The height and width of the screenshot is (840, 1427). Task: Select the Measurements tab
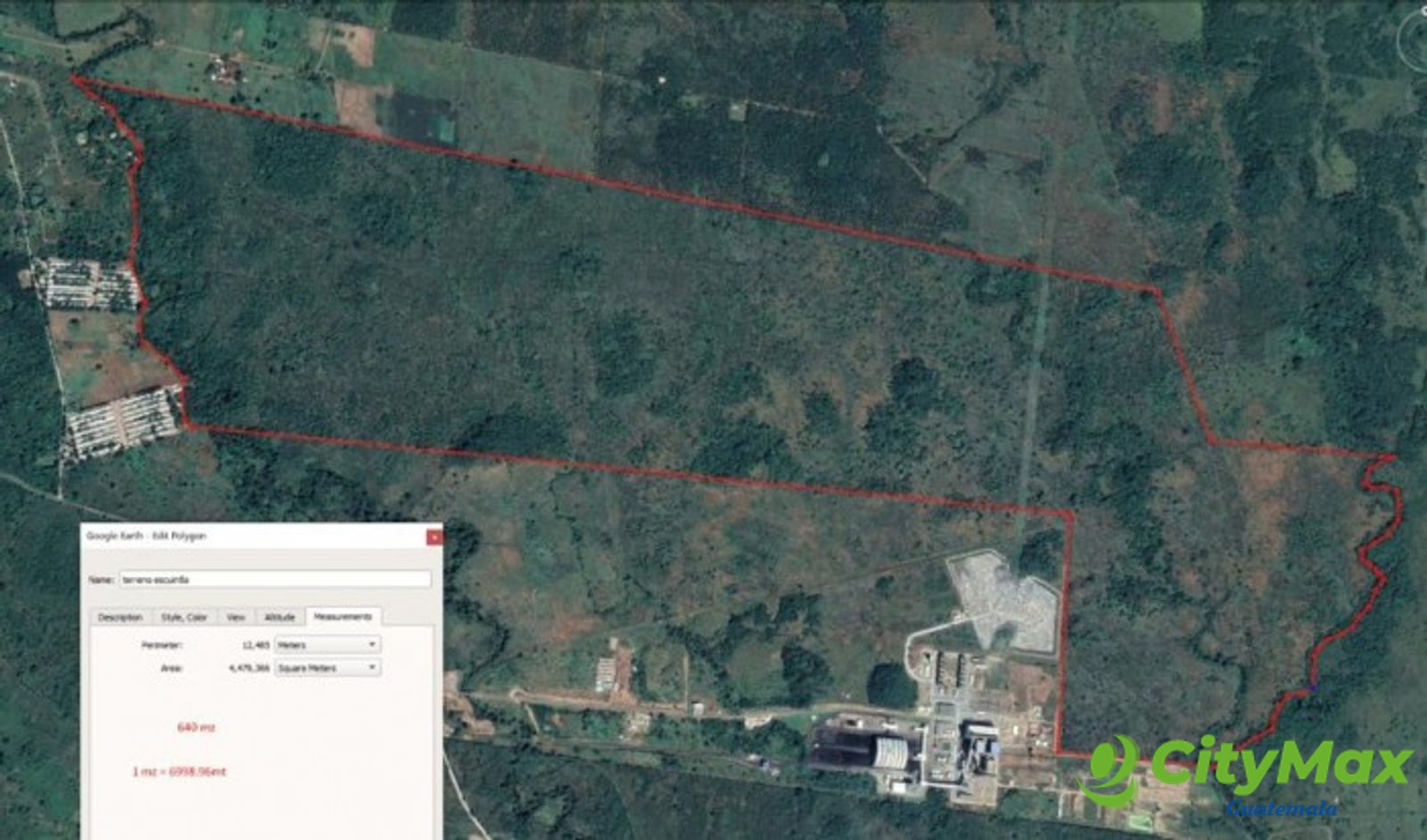(x=342, y=615)
